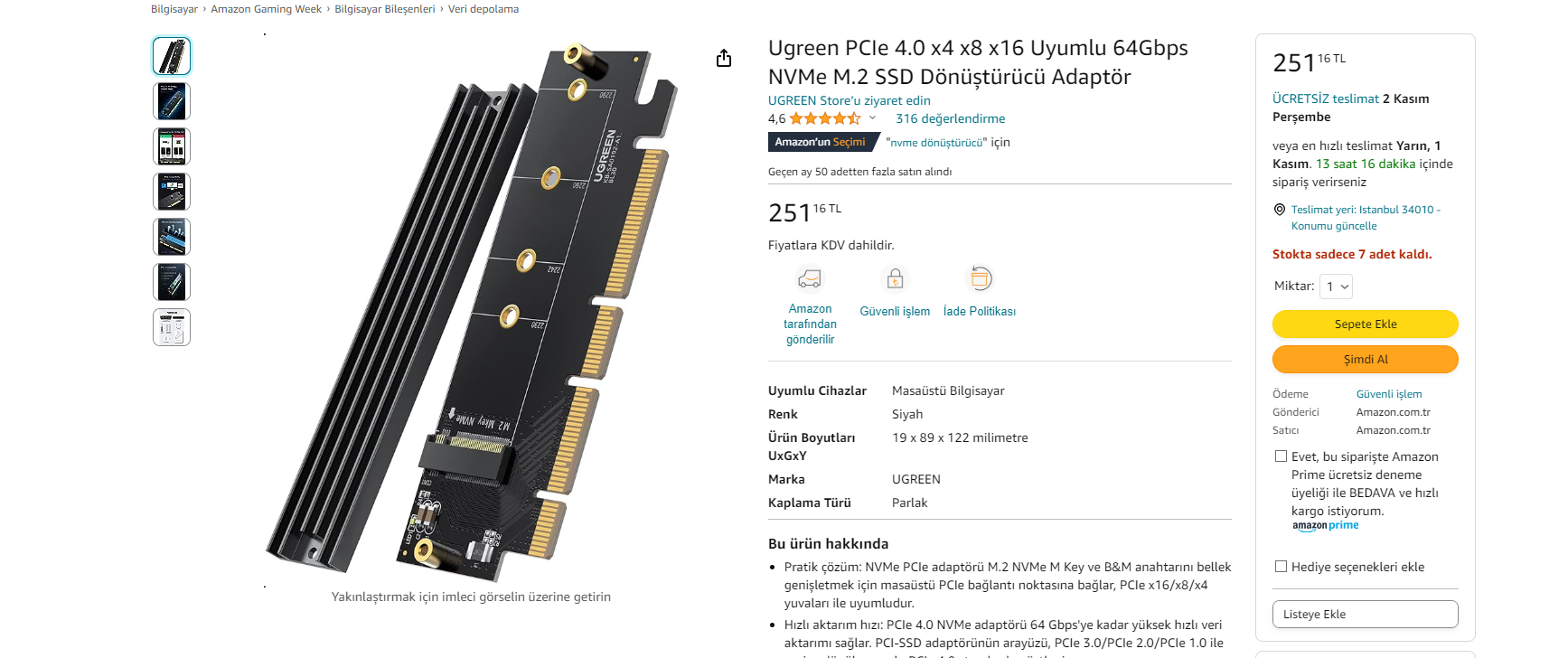Enable the Amazon Prime free trial checkbox
Viewport: 1568px width, 658px height.
pos(1281,456)
